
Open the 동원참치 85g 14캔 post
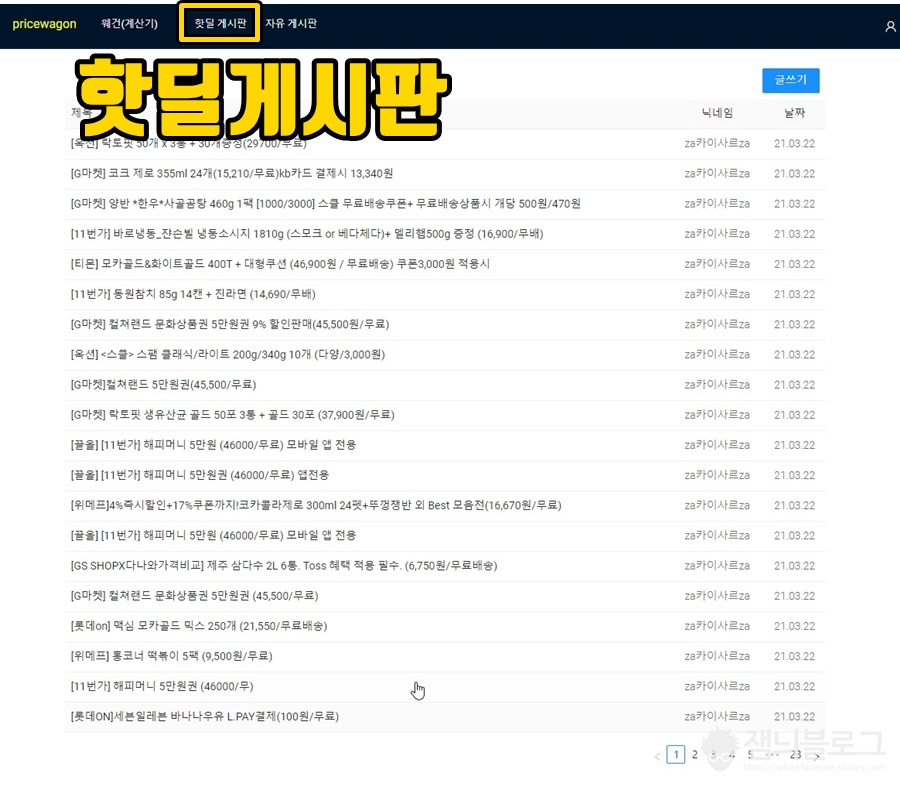pos(193,294)
